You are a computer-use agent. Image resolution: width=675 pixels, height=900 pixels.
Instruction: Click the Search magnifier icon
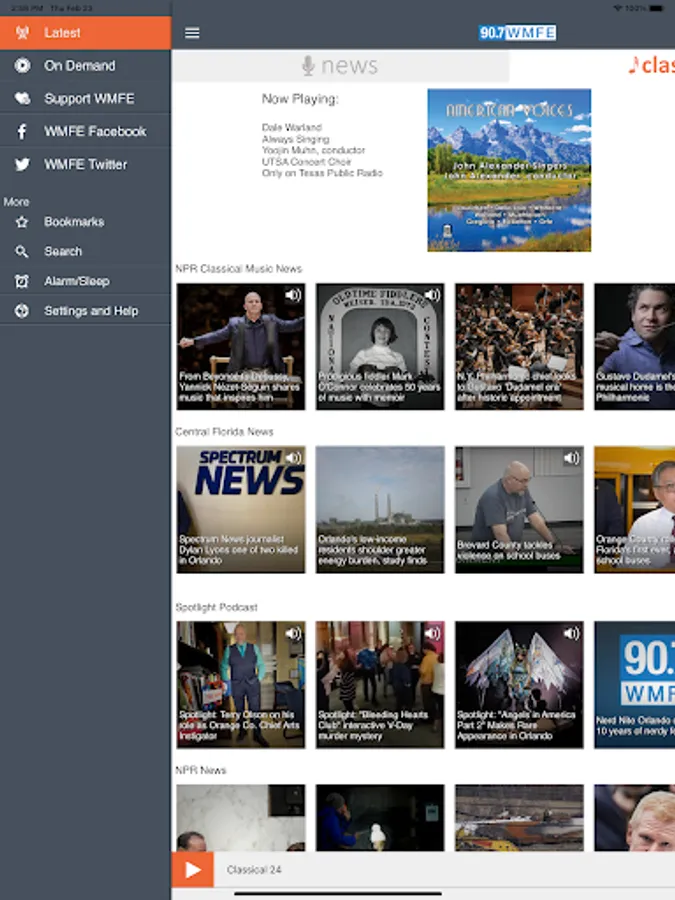pos(22,251)
